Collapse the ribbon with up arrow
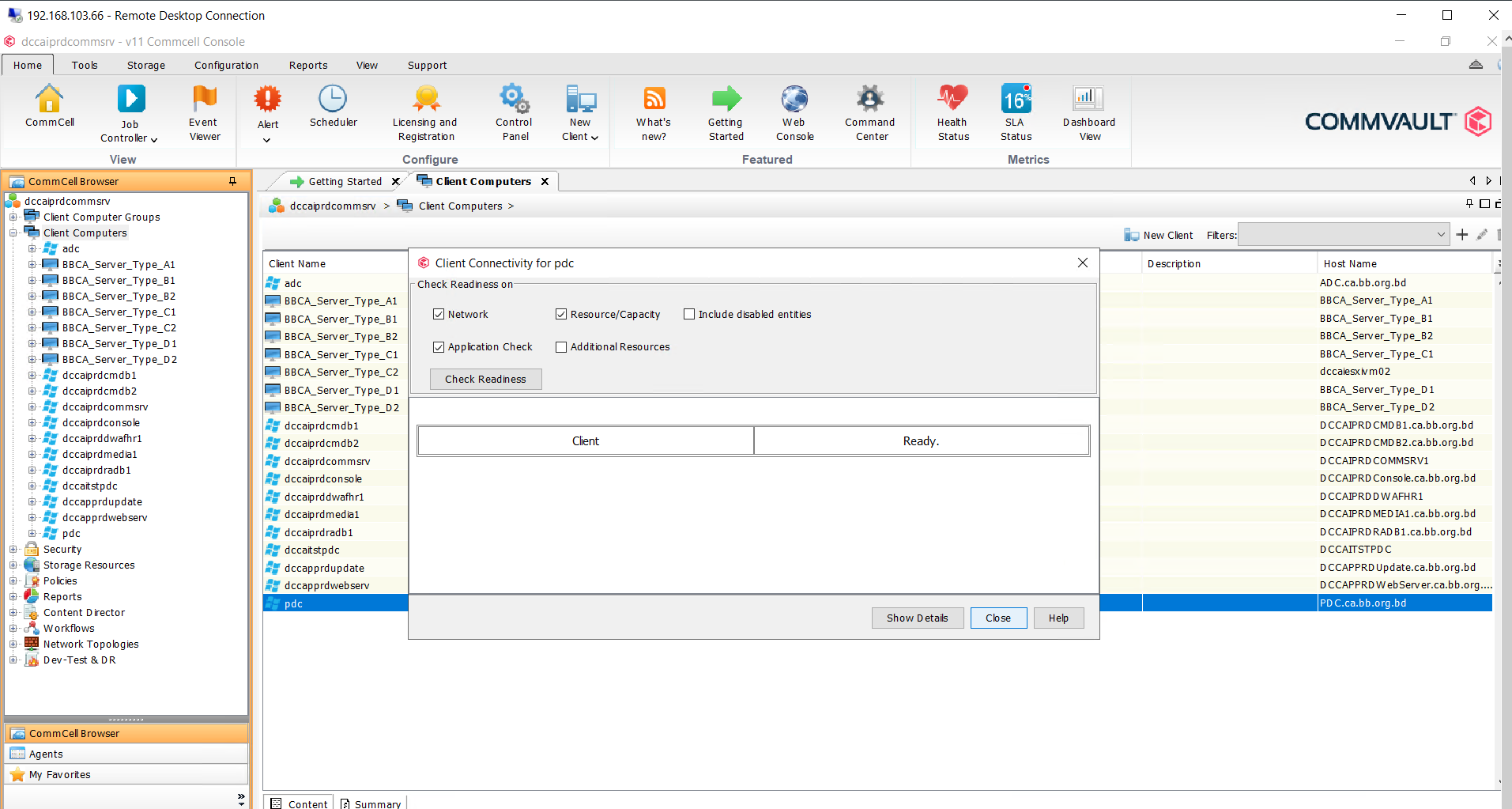1512x809 pixels. (x=1476, y=65)
